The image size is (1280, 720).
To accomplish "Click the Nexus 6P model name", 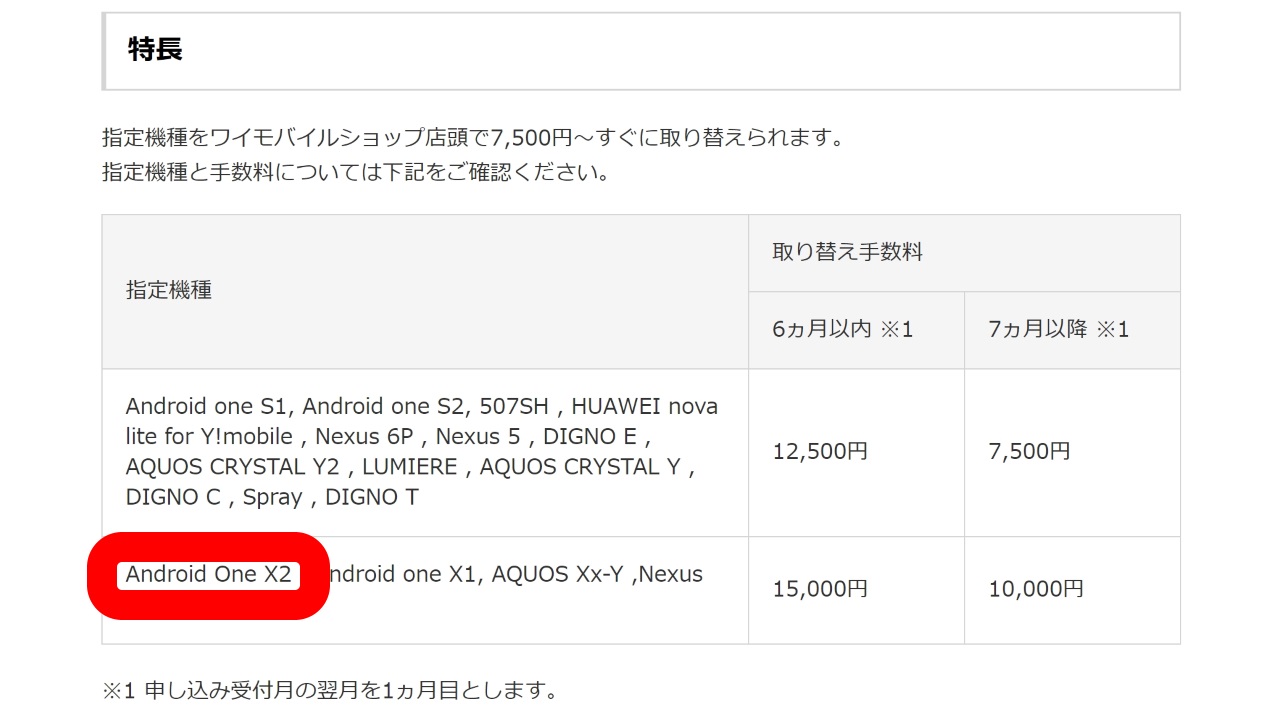I will point(369,437).
